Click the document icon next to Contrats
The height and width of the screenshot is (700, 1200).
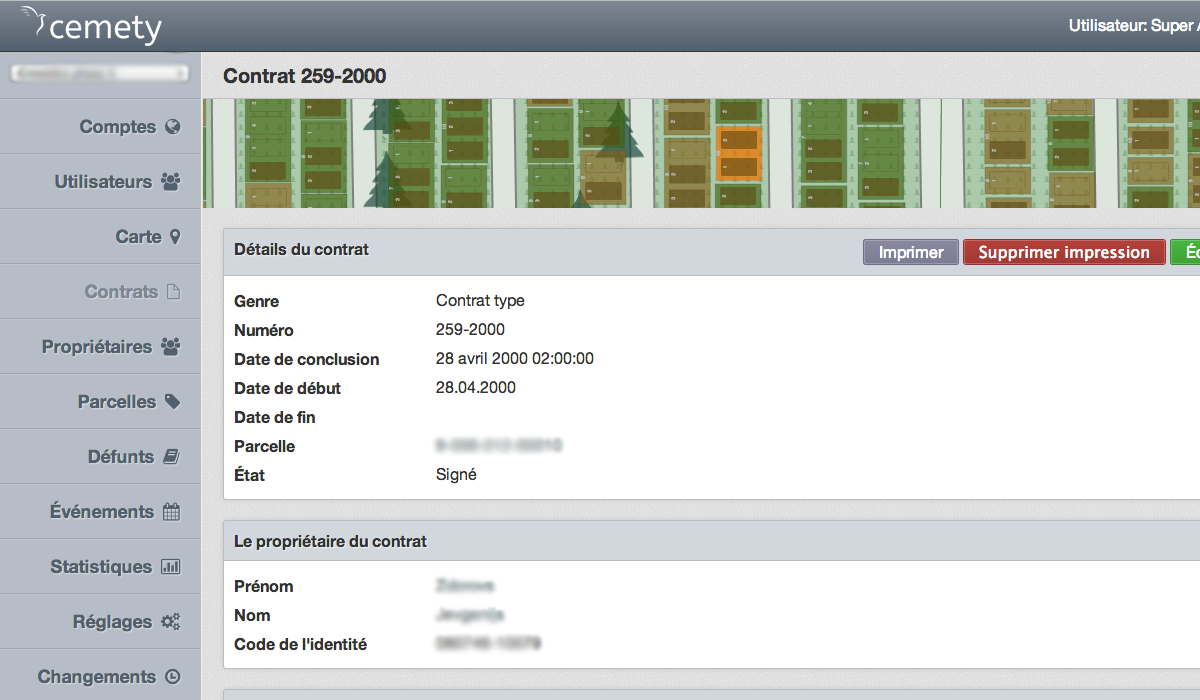pyautogui.click(x=173, y=292)
